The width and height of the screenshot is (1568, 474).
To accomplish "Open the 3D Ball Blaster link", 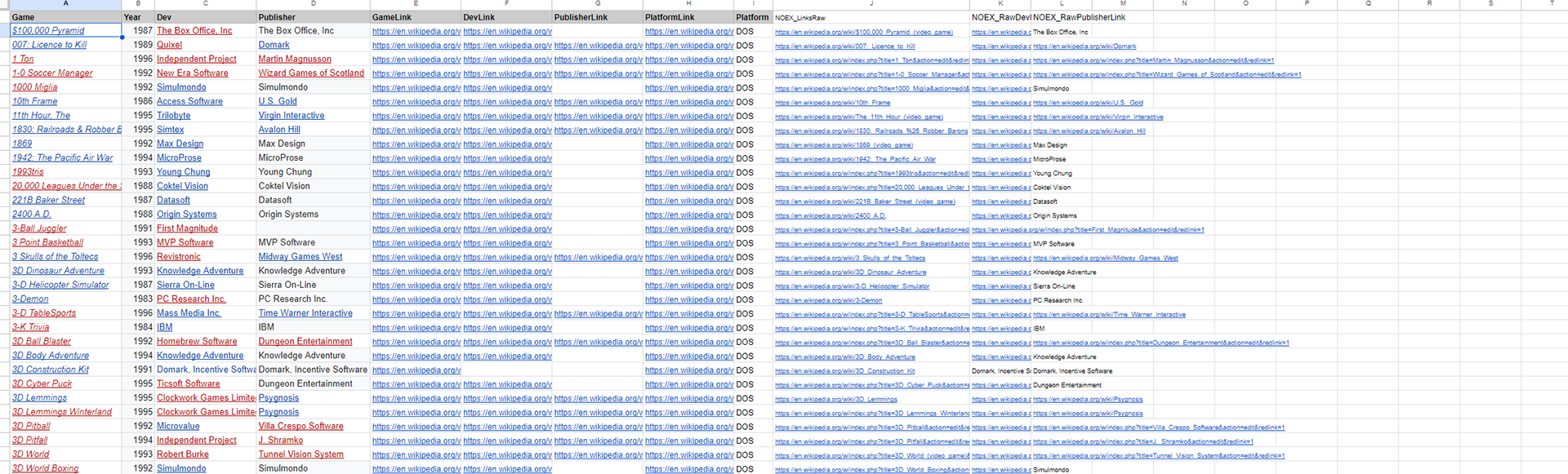I will point(42,341).
